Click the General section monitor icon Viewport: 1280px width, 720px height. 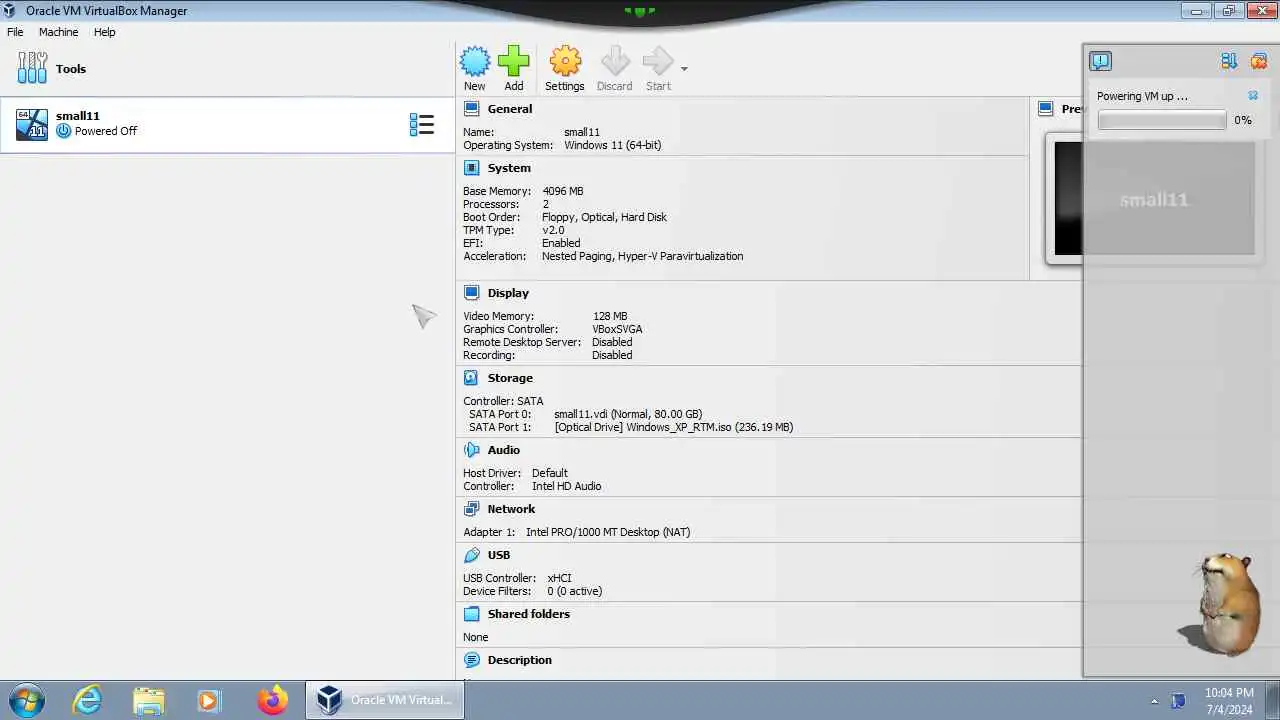pyautogui.click(x=472, y=109)
